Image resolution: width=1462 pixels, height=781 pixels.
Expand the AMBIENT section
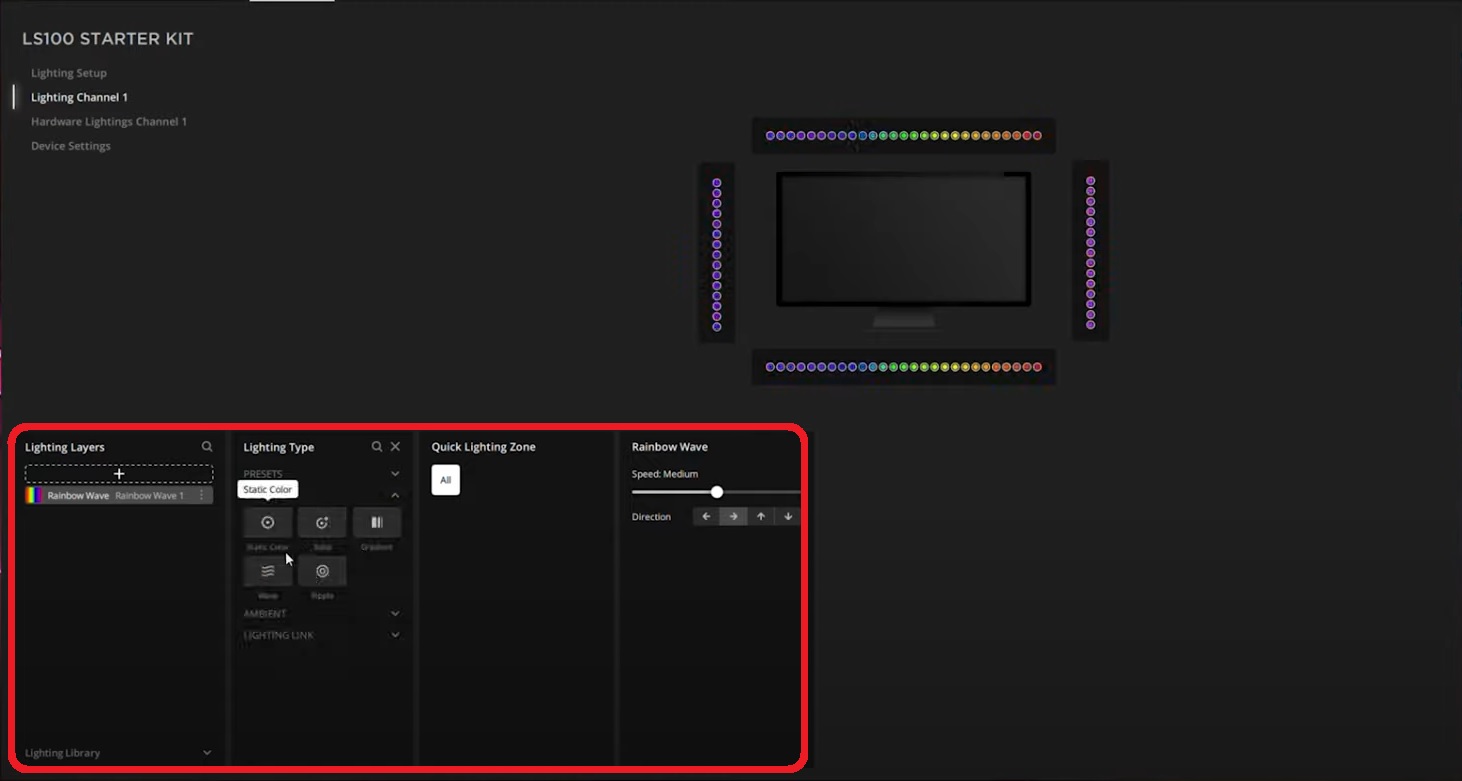point(395,613)
